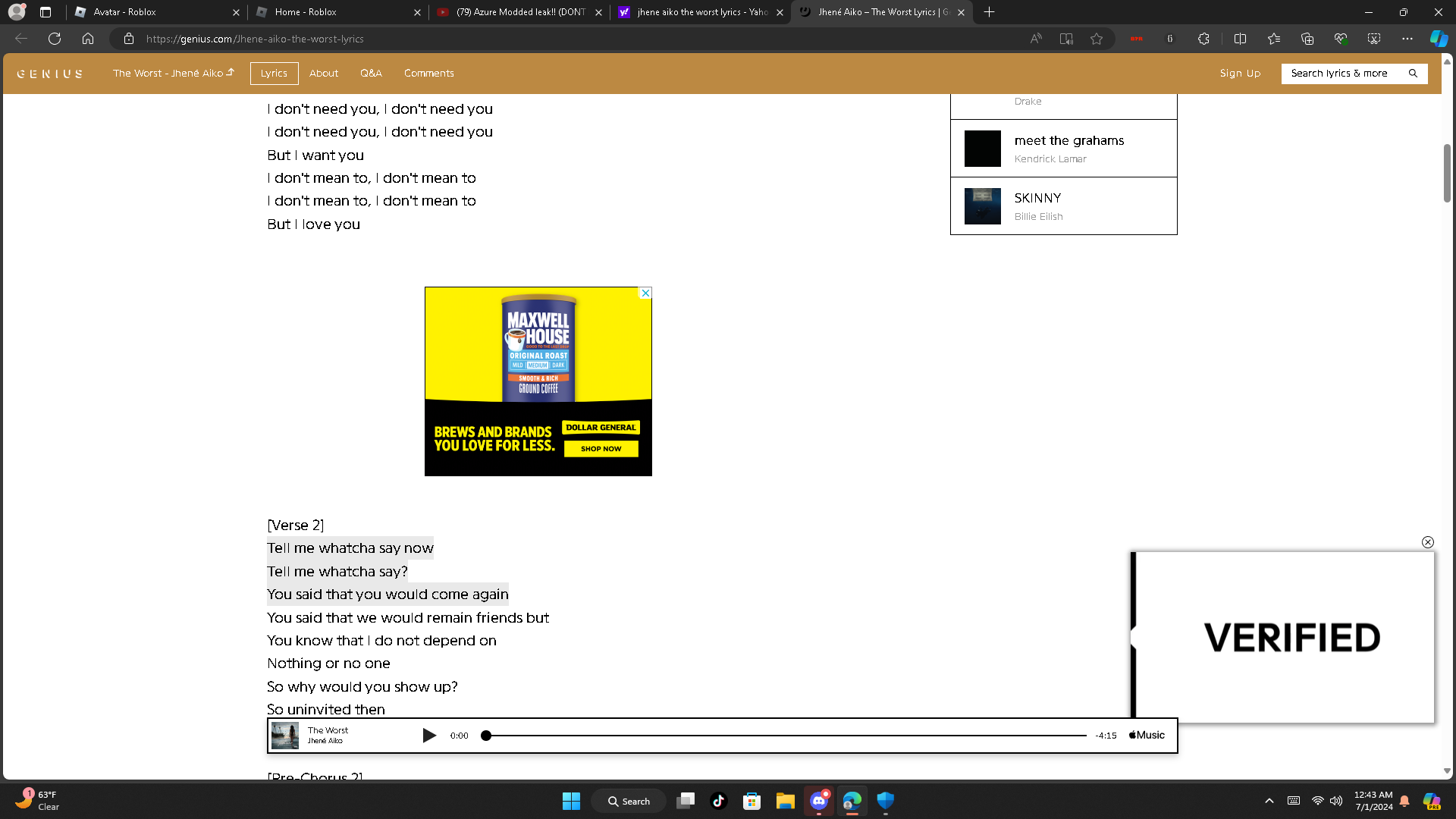Open meet the grahams by Kendrick Lamar
Viewport: 1456px width, 819px height.
[x=1063, y=149]
